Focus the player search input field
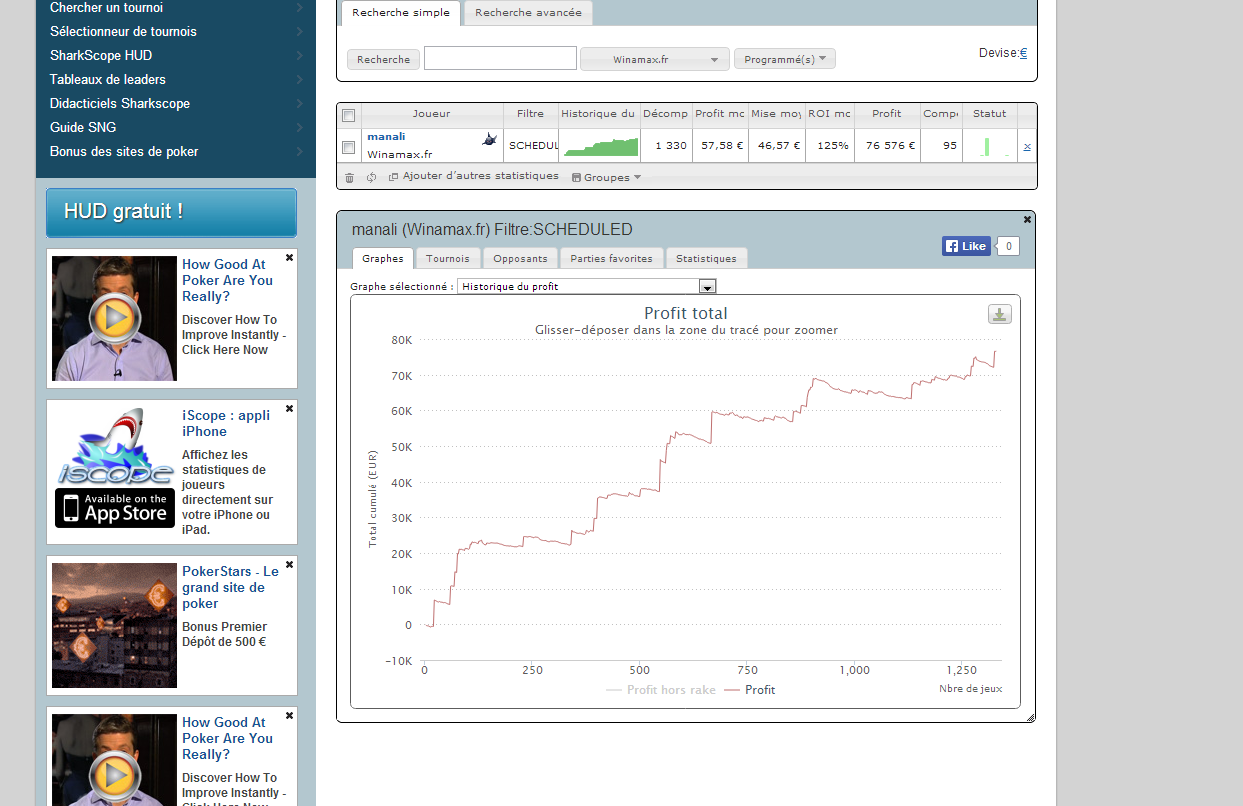Image resolution: width=1243 pixels, height=806 pixels. tap(500, 58)
